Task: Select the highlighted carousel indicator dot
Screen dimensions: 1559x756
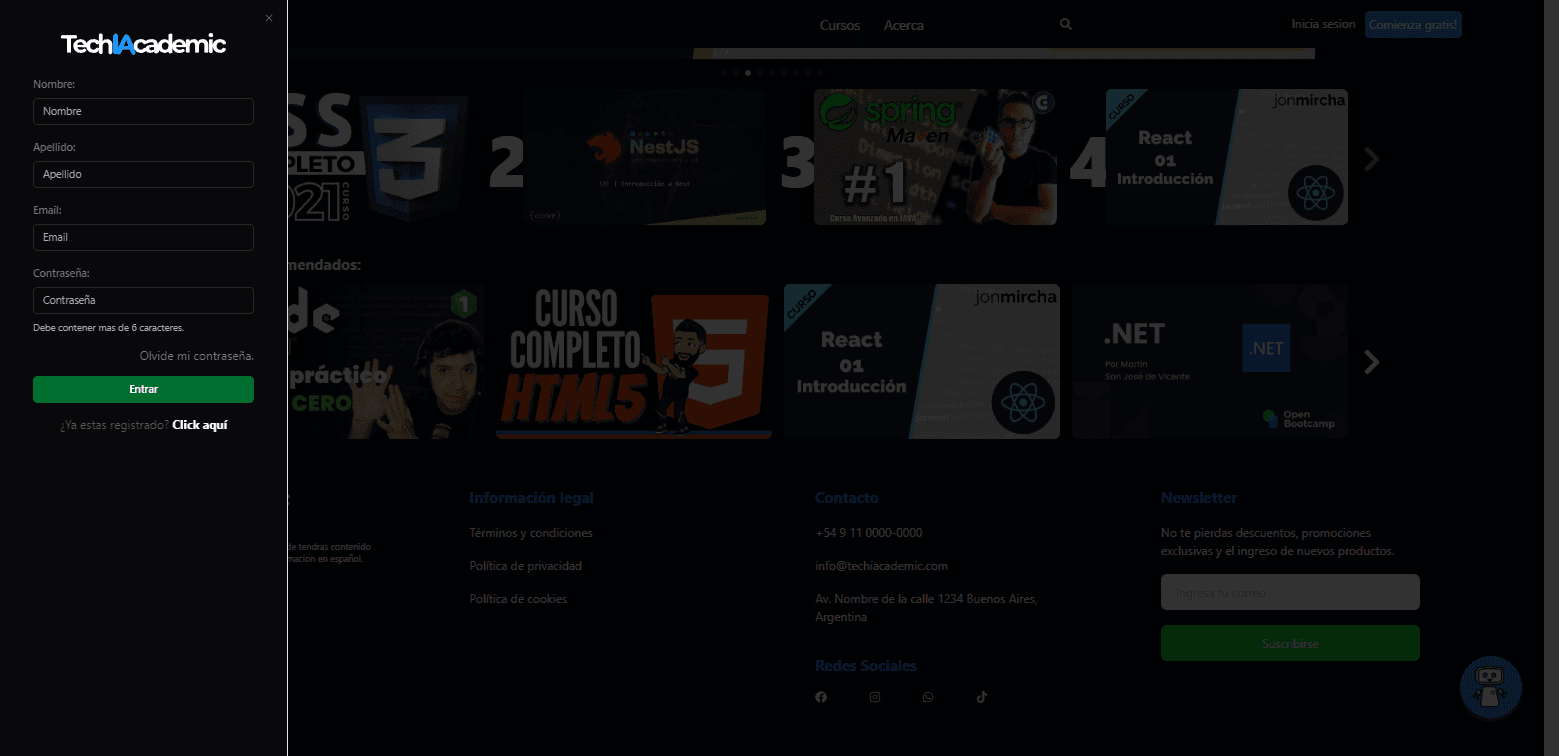Action: click(748, 73)
